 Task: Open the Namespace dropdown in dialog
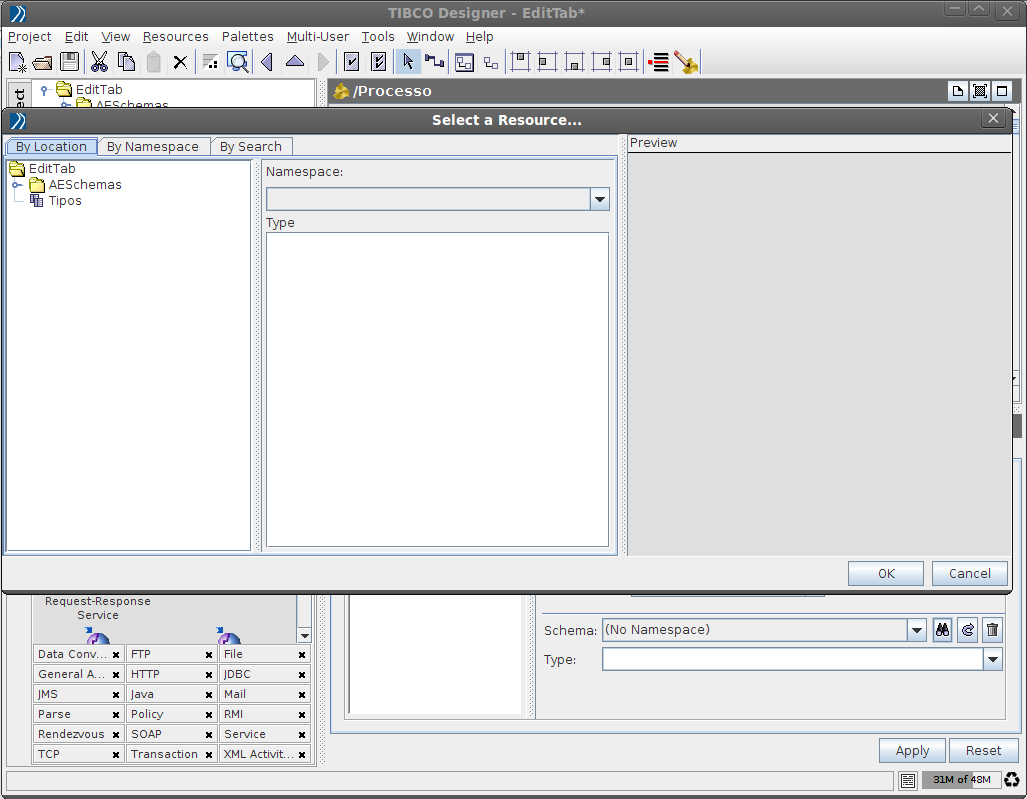600,200
